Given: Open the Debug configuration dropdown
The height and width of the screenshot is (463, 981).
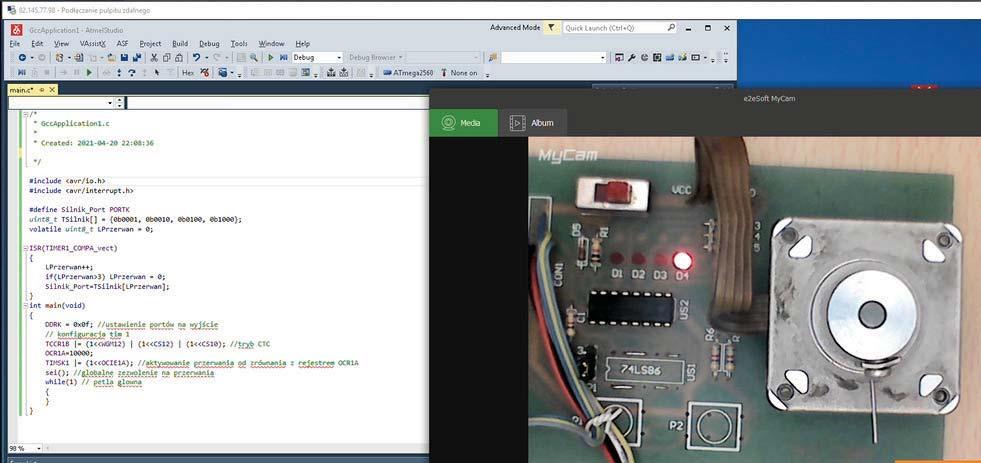Looking at the screenshot, I should point(339,57).
